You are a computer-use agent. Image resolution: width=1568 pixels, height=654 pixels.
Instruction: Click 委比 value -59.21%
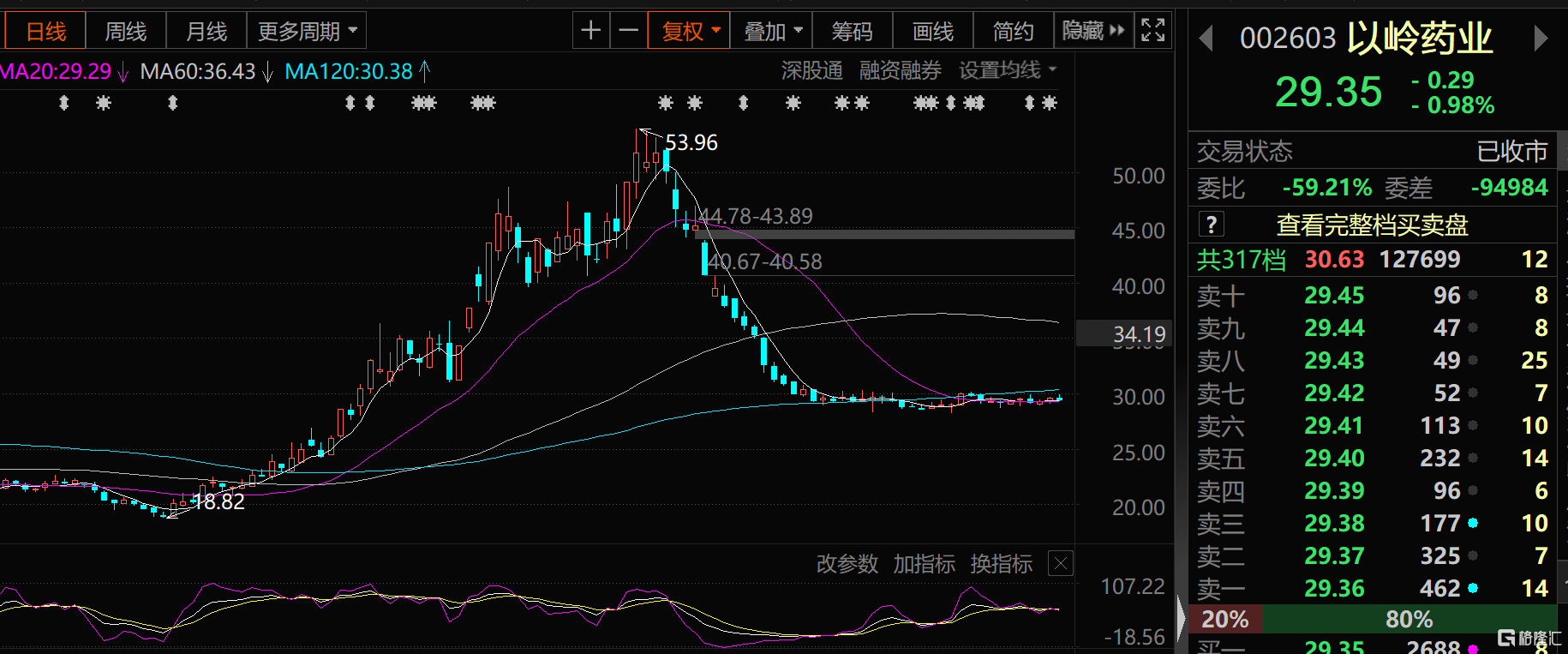(x=1326, y=188)
